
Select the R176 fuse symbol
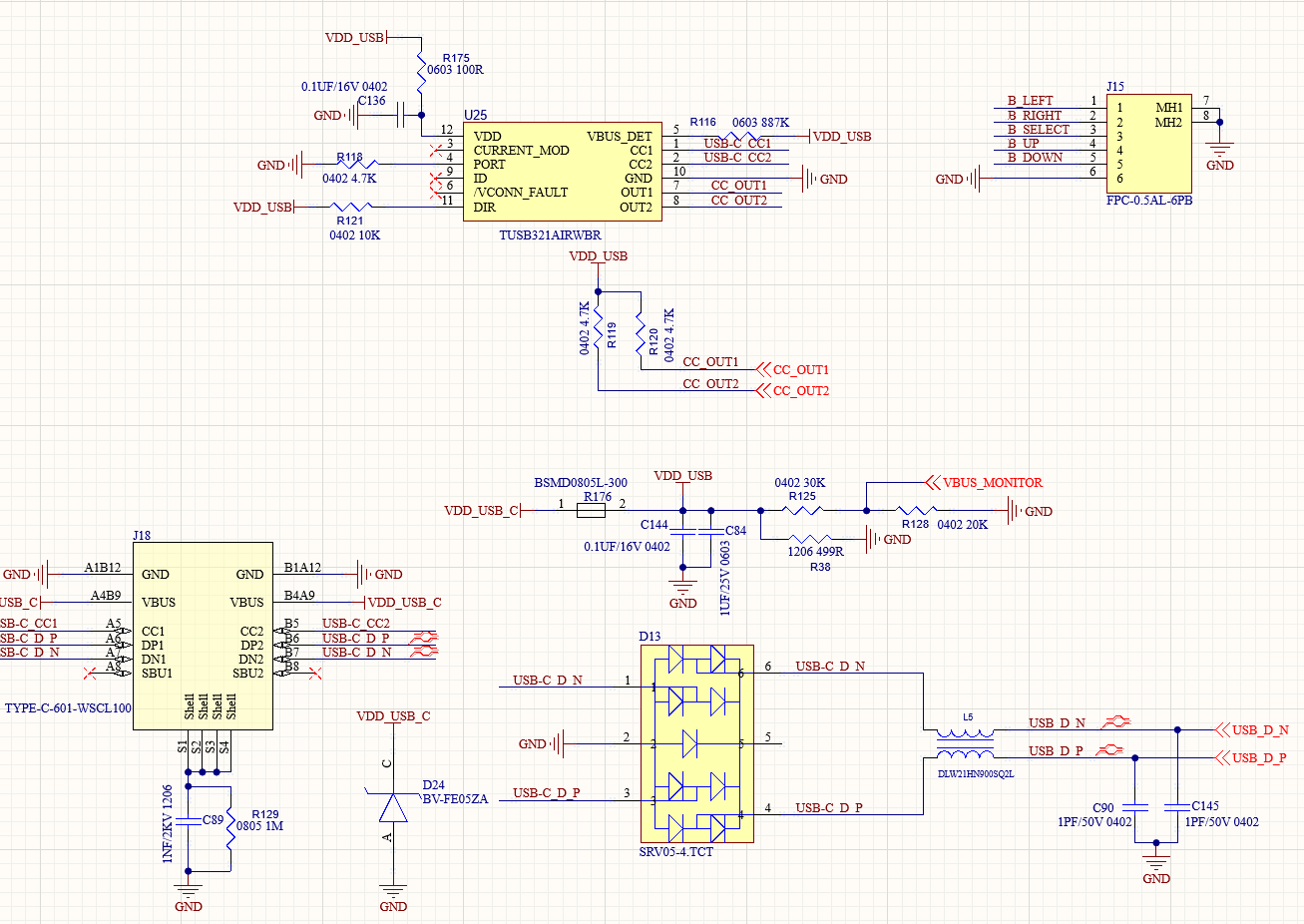[x=592, y=511]
